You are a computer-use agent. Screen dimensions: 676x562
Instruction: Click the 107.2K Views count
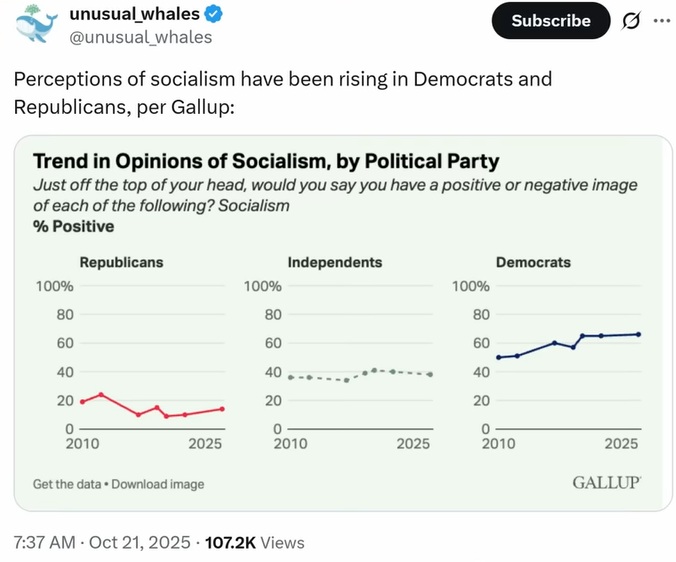[254, 542]
